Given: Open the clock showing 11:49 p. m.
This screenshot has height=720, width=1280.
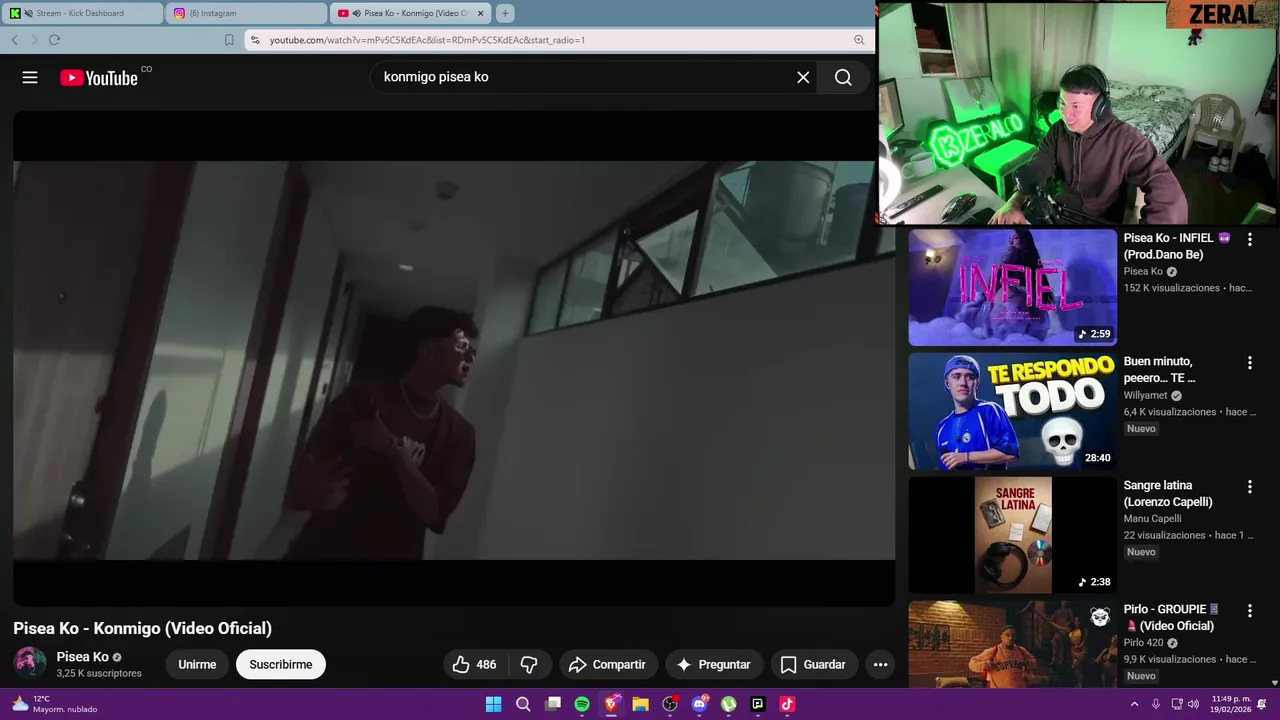Looking at the screenshot, I should point(1231,704).
